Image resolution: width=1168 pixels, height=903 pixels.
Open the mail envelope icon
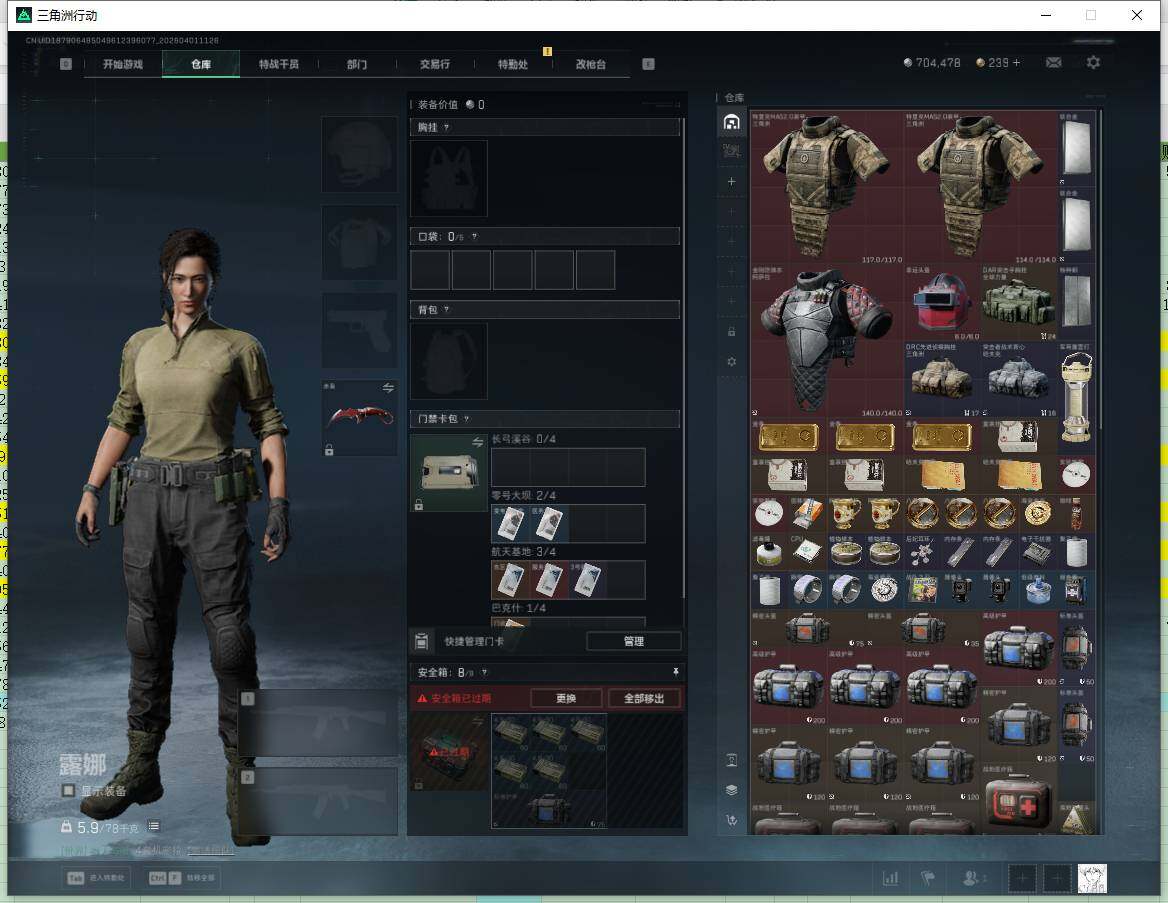(x=1053, y=63)
